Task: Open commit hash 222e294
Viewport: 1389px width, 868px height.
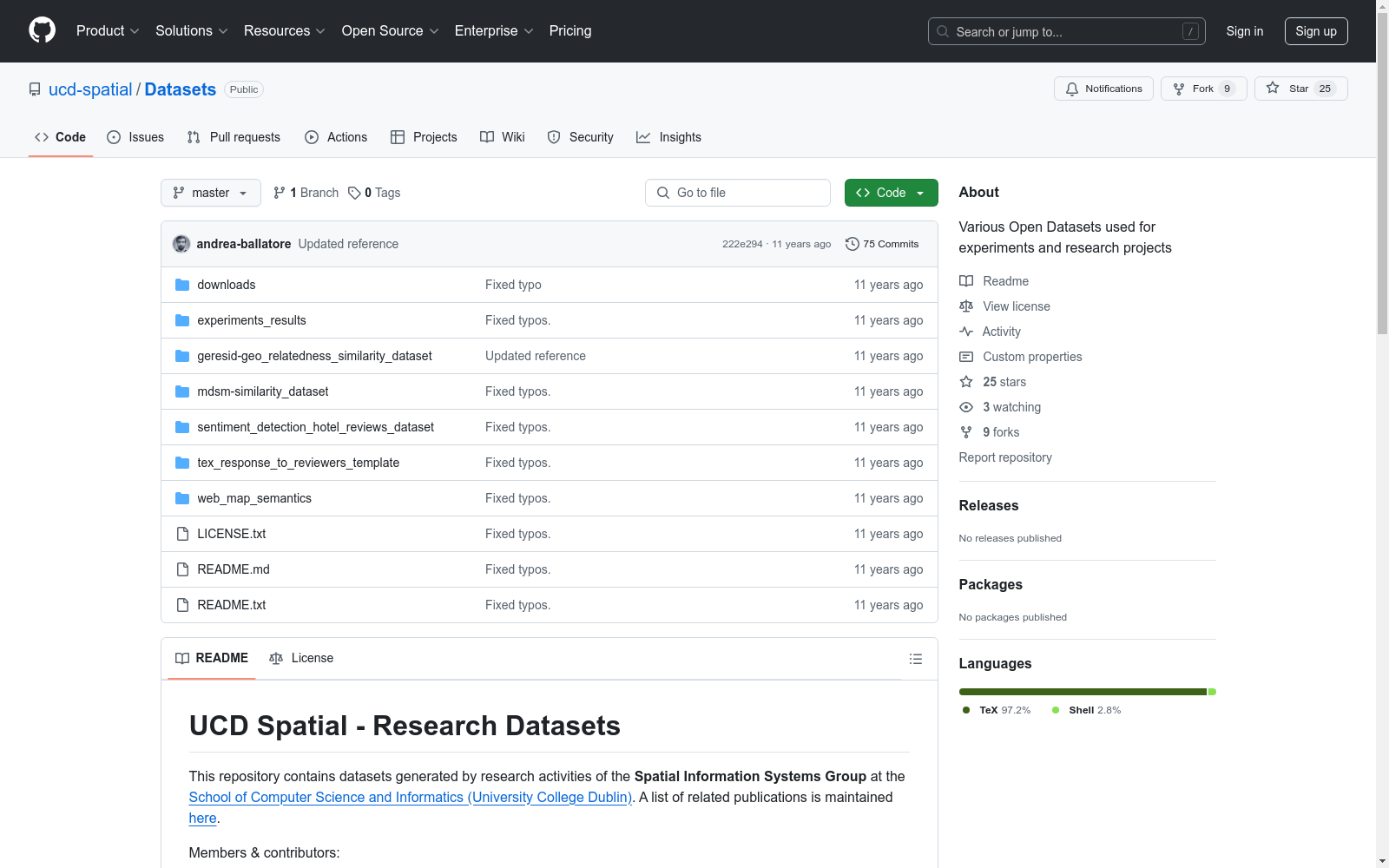Action: [x=742, y=244]
